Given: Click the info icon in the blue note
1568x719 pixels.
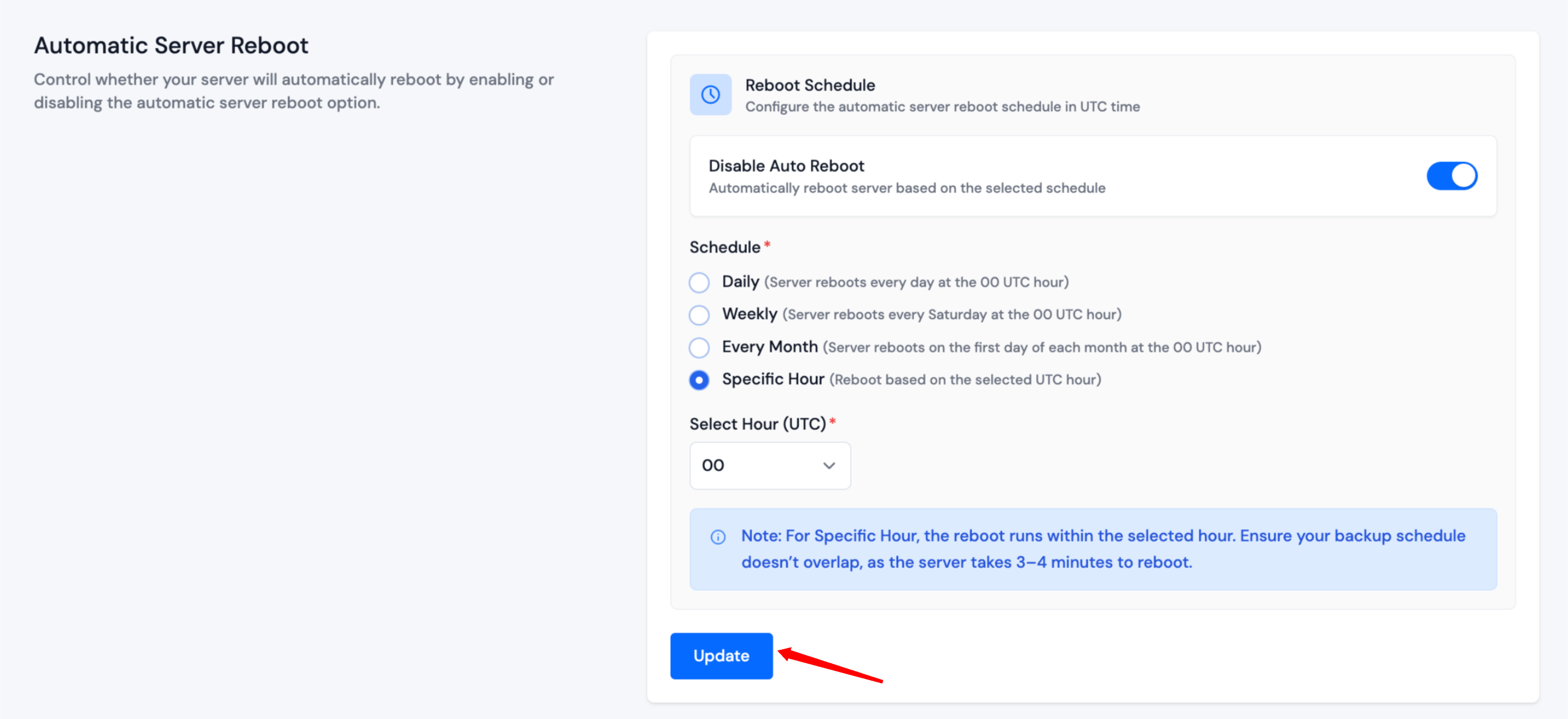Looking at the screenshot, I should click(718, 537).
